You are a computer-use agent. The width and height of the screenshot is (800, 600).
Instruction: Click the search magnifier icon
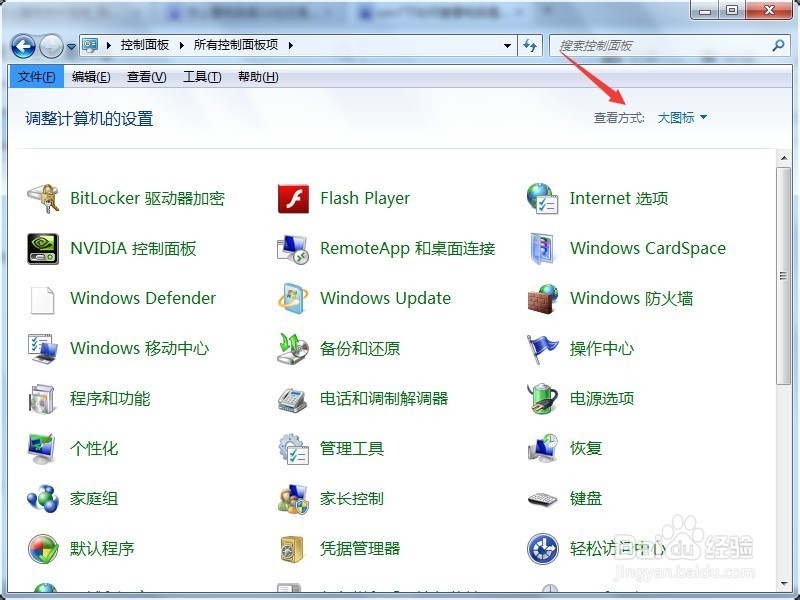pos(778,45)
